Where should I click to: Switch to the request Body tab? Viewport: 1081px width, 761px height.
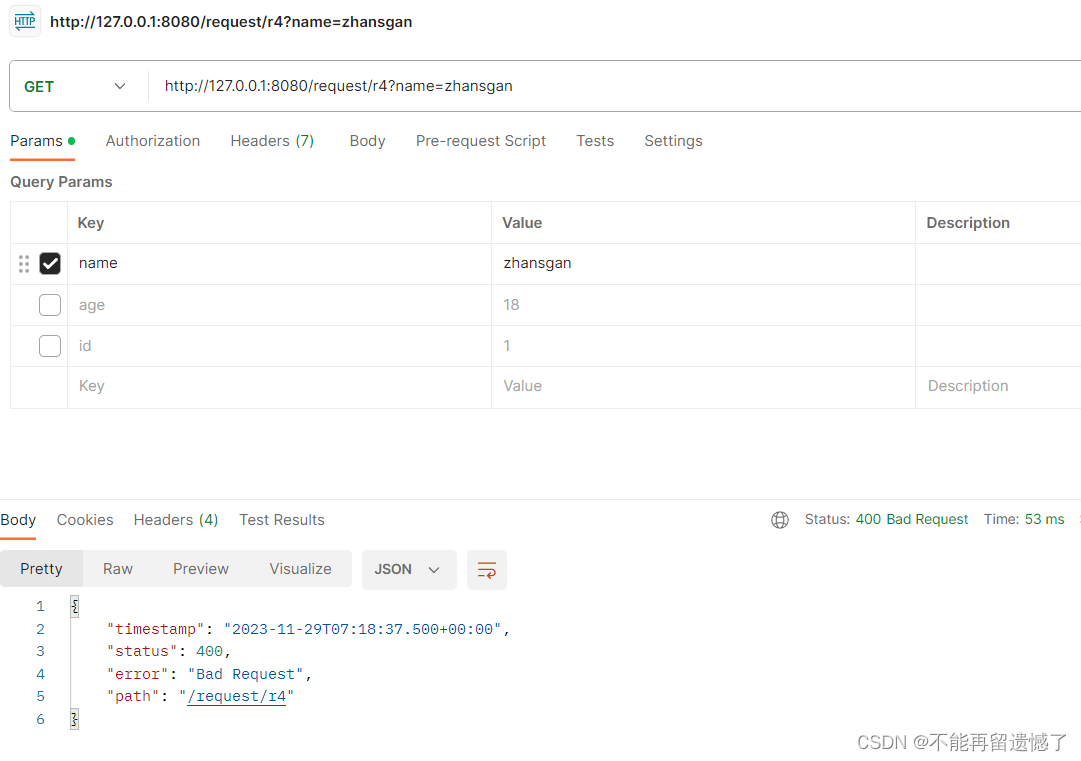tap(367, 141)
